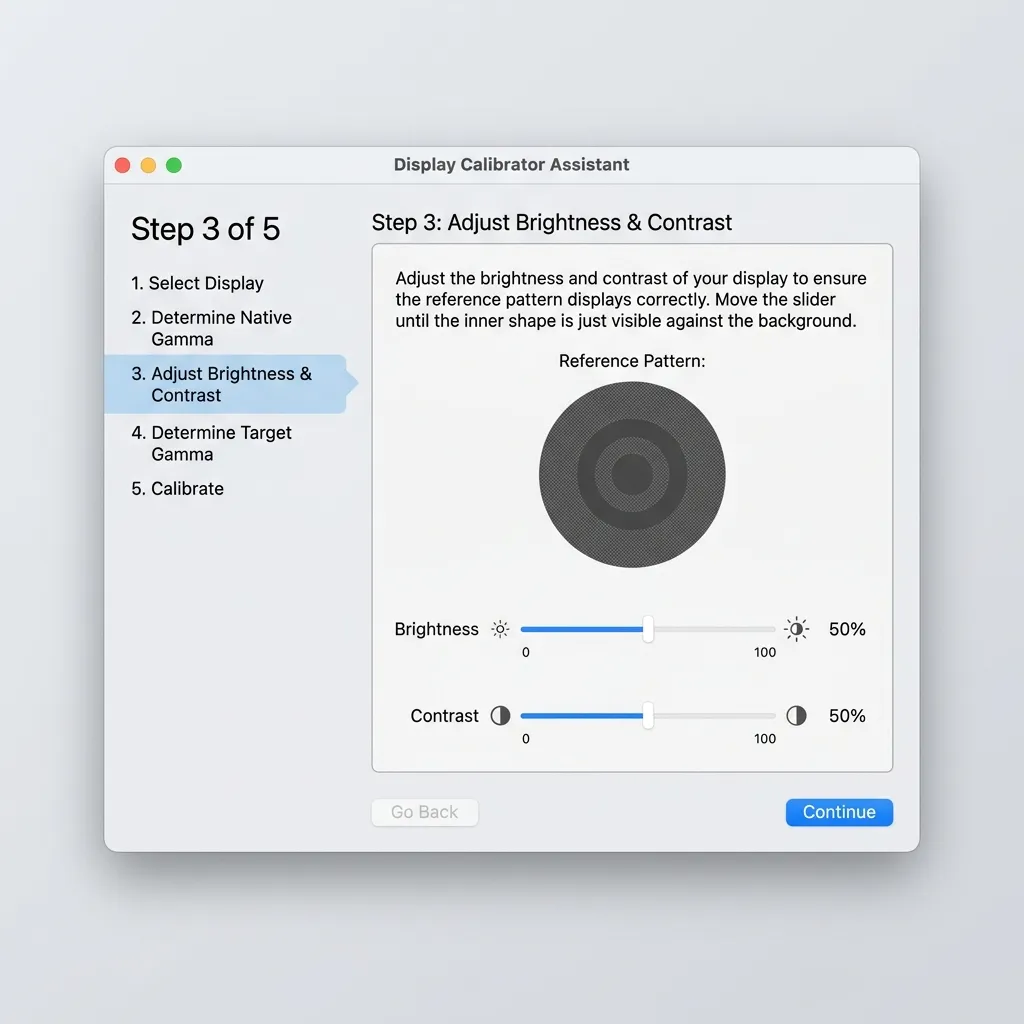
Task: Select step 4 Determine Target Gamma
Action: coord(212,443)
